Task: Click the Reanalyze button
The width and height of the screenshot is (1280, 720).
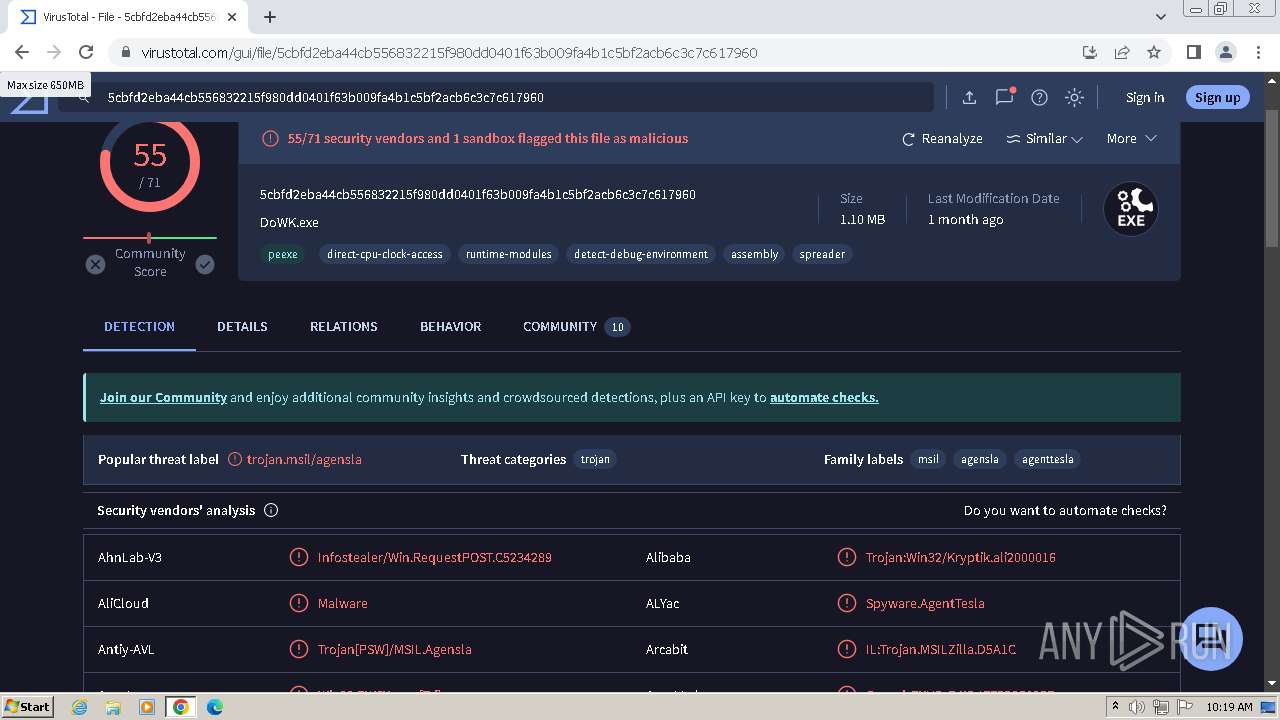Action: pyautogui.click(x=942, y=139)
